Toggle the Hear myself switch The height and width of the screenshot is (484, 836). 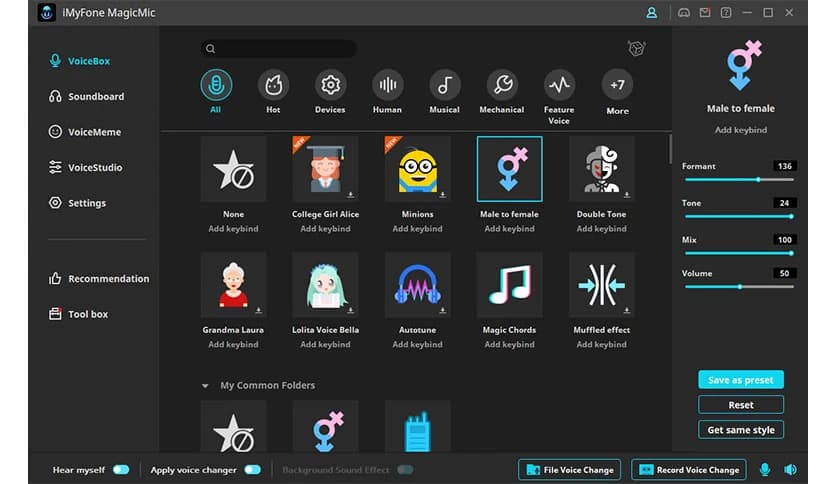pyautogui.click(x=121, y=469)
